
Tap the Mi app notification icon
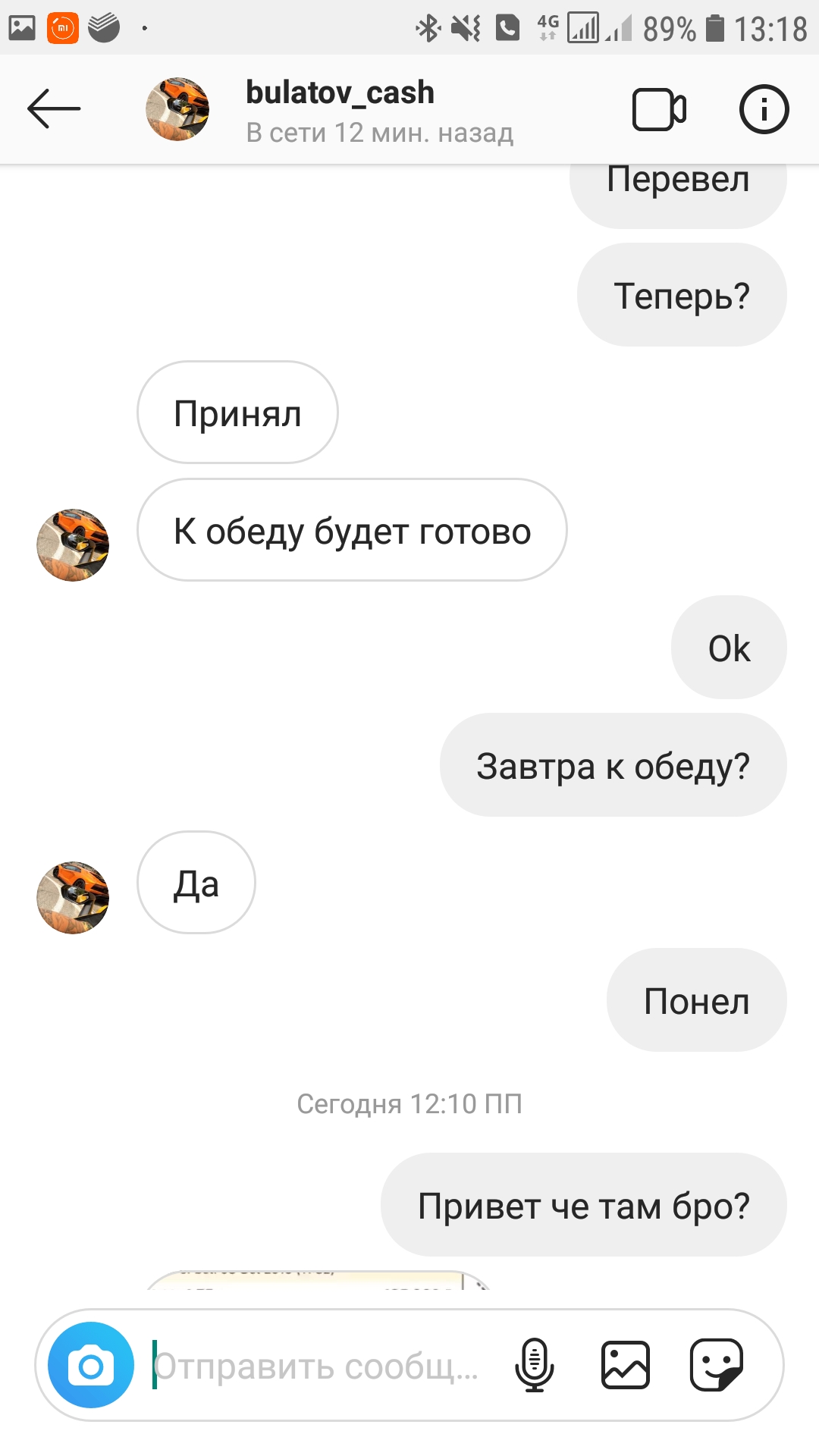(x=63, y=28)
